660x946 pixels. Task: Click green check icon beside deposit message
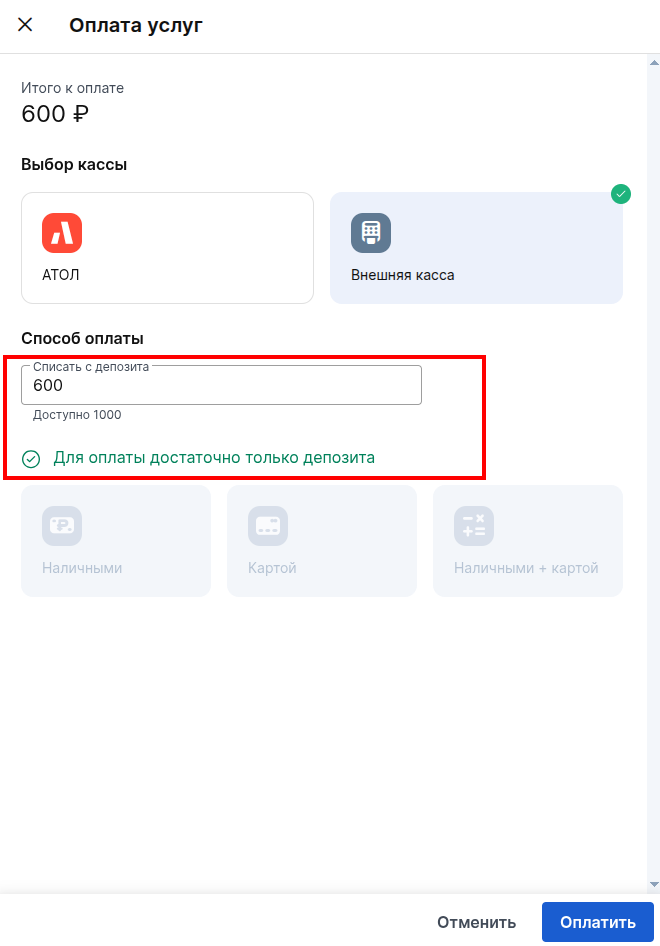31,459
